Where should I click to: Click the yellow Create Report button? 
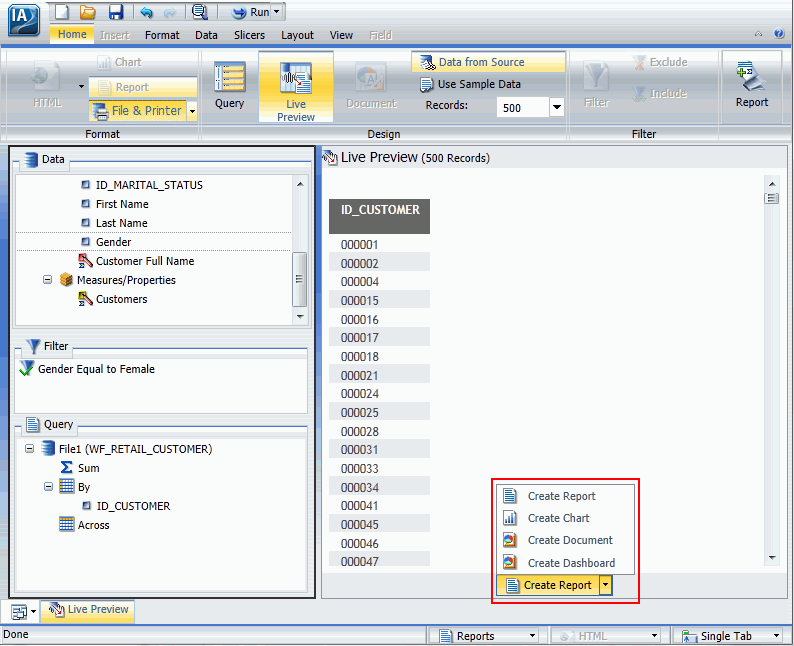pyautogui.click(x=548, y=585)
